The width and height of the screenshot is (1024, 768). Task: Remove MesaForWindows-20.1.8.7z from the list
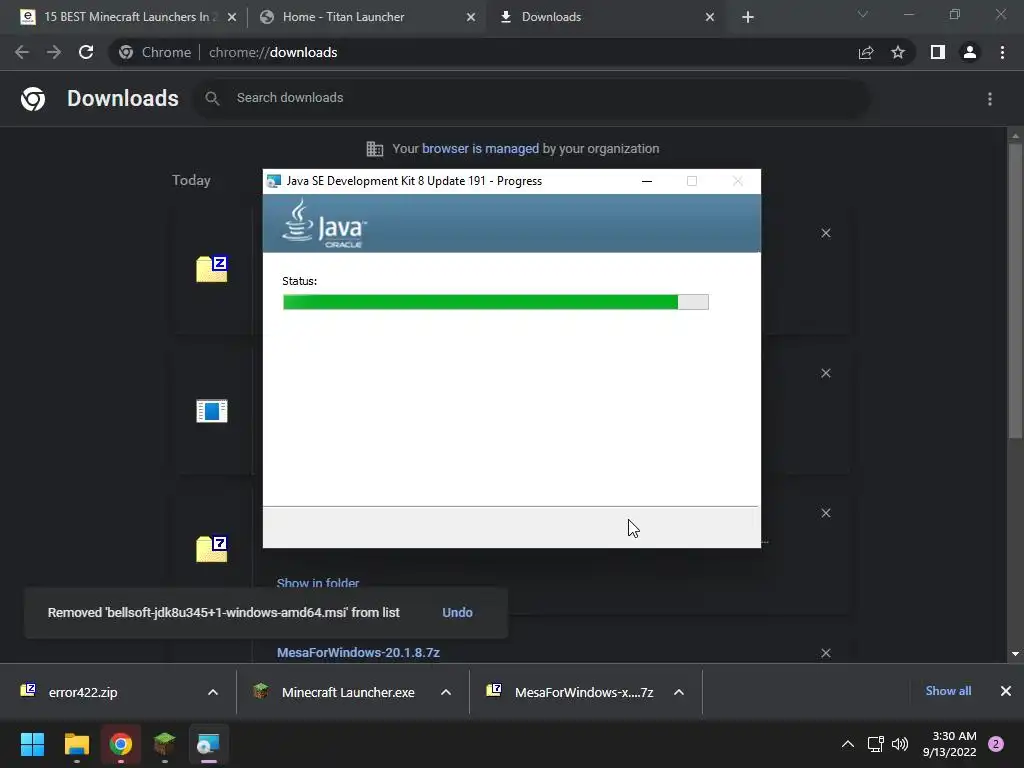tap(825, 653)
